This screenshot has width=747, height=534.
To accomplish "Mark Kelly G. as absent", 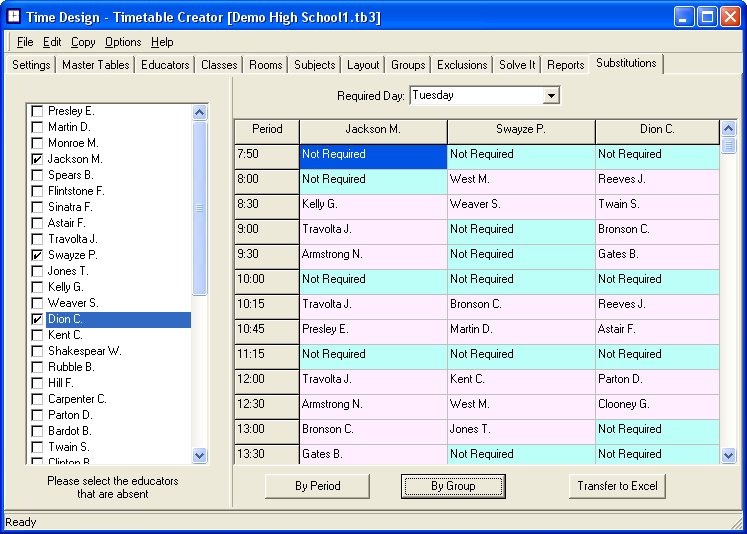I will (37, 287).
